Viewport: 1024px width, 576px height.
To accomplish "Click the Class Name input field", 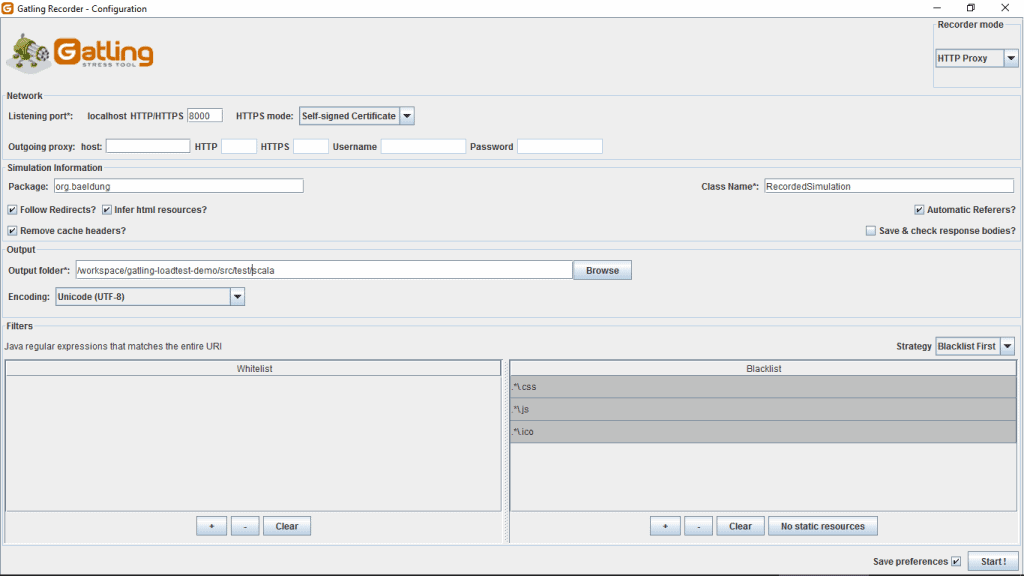I will (888, 186).
